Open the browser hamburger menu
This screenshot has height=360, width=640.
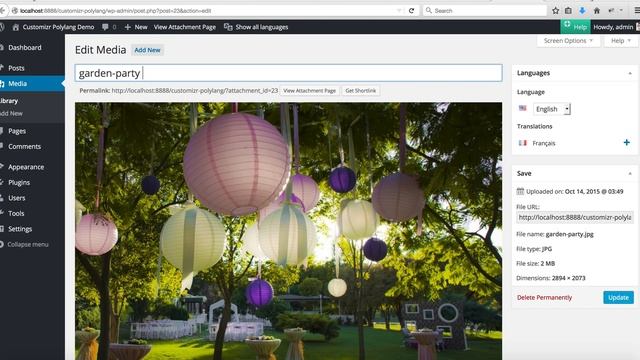(637, 11)
